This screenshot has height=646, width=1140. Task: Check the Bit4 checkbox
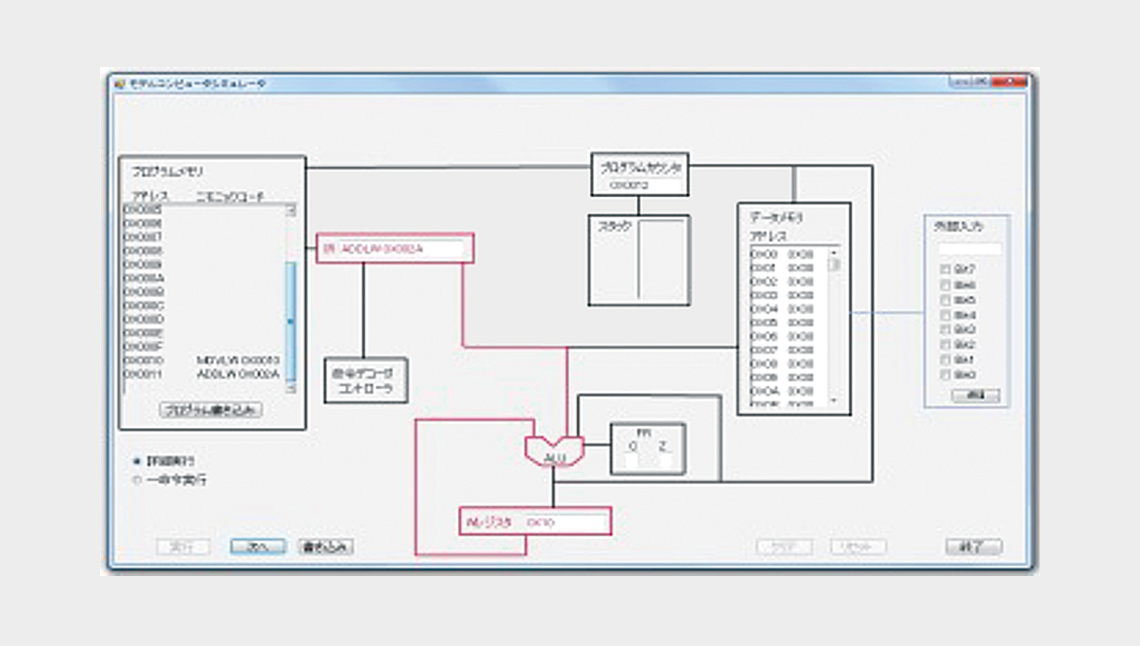[x=945, y=315]
